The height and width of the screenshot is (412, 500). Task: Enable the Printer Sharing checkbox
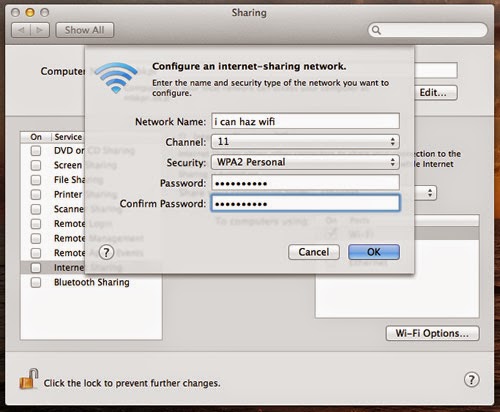click(x=36, y=195)
